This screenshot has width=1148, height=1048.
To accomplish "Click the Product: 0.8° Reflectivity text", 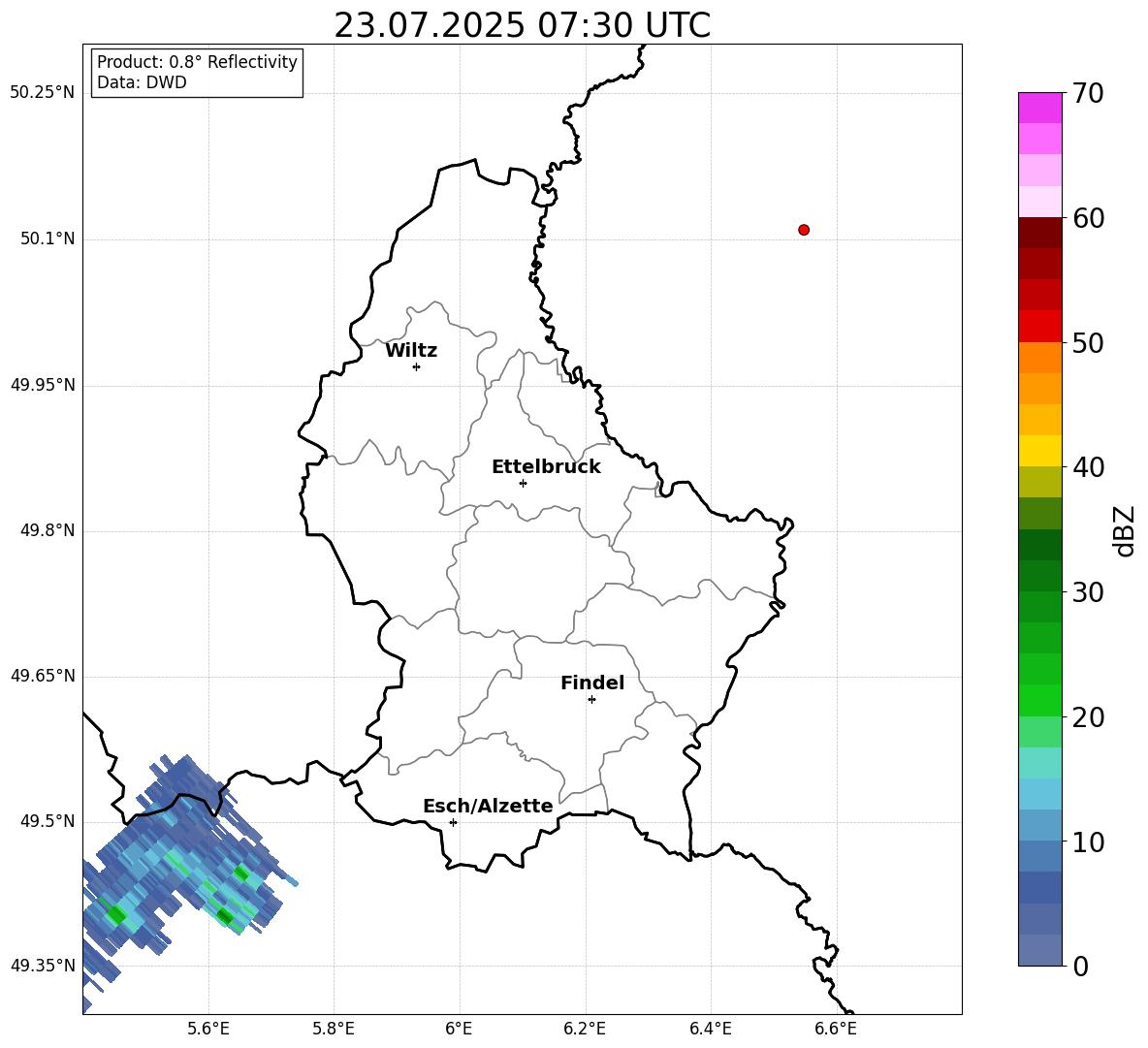I will [x=197, y=62].
